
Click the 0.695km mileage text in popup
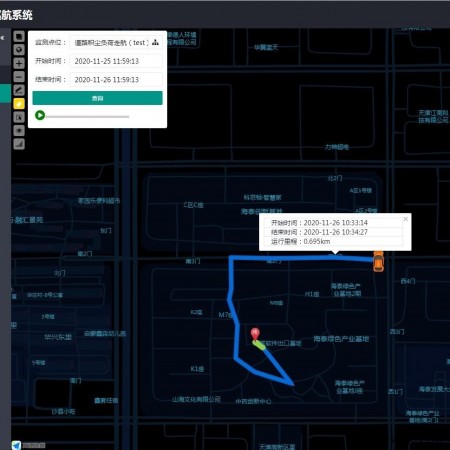pos(317,241)
